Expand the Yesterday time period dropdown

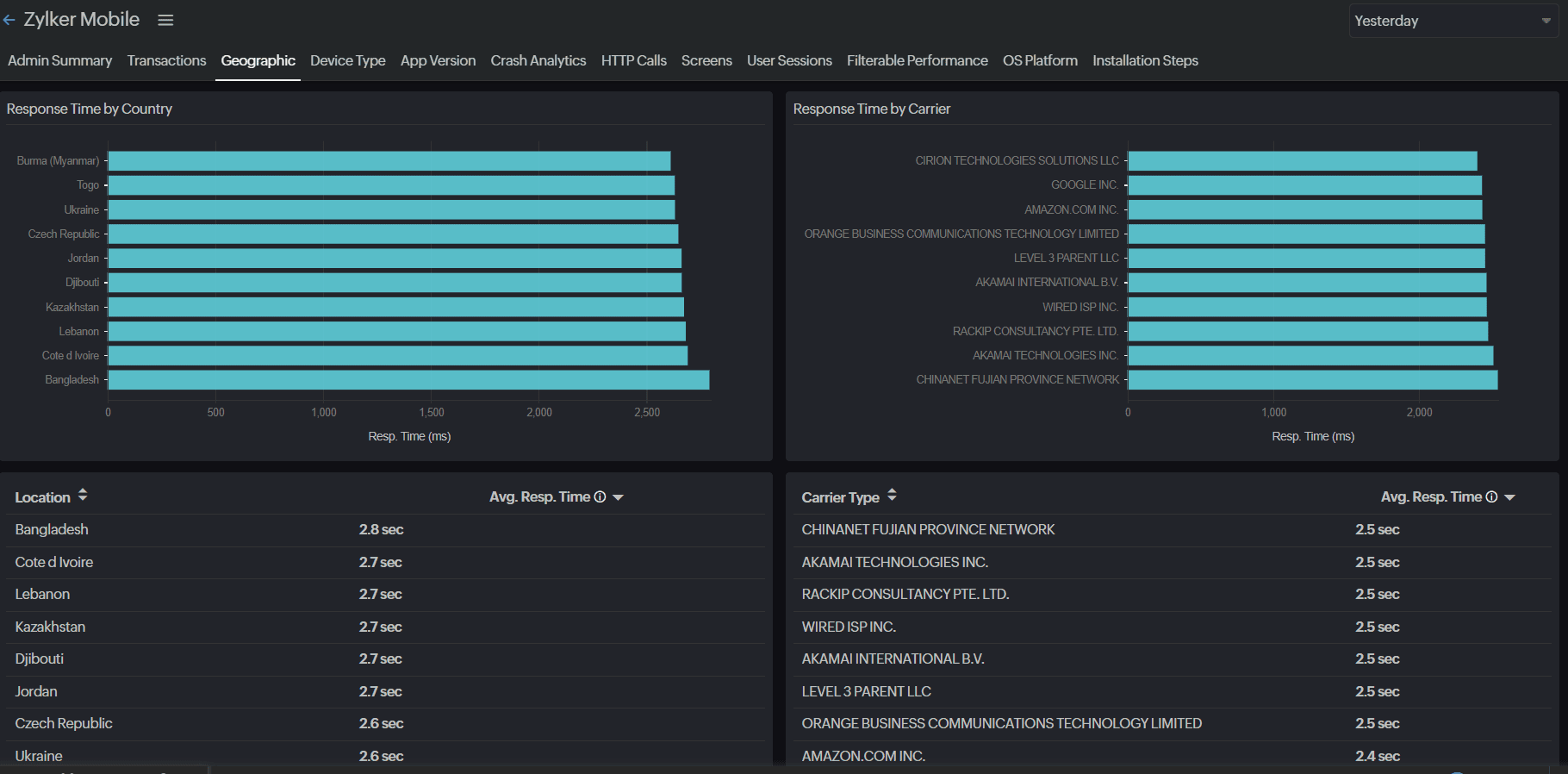coord(1453,21)
